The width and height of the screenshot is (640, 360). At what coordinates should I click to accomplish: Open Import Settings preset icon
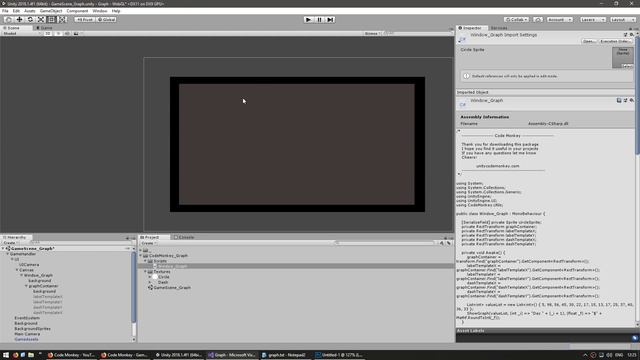[625, 35]
